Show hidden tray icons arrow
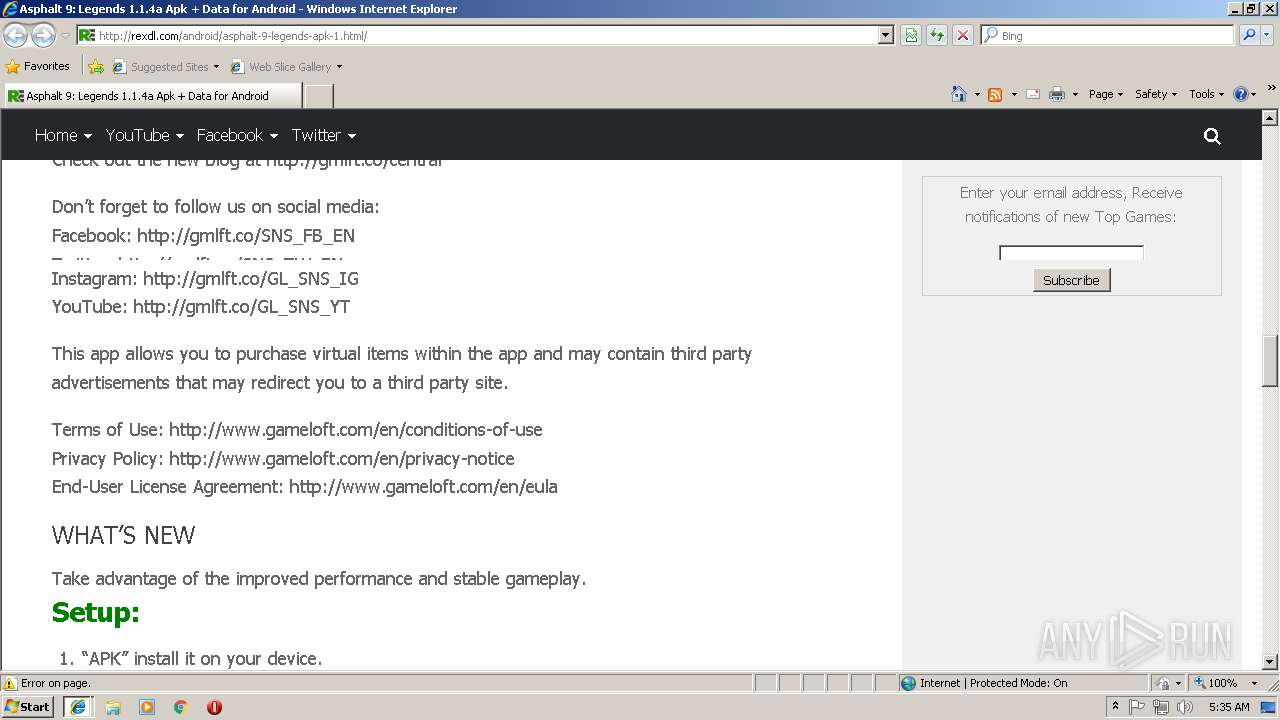The width and height of the screenshot is (1280, 720). click(x=1115, y=706)
